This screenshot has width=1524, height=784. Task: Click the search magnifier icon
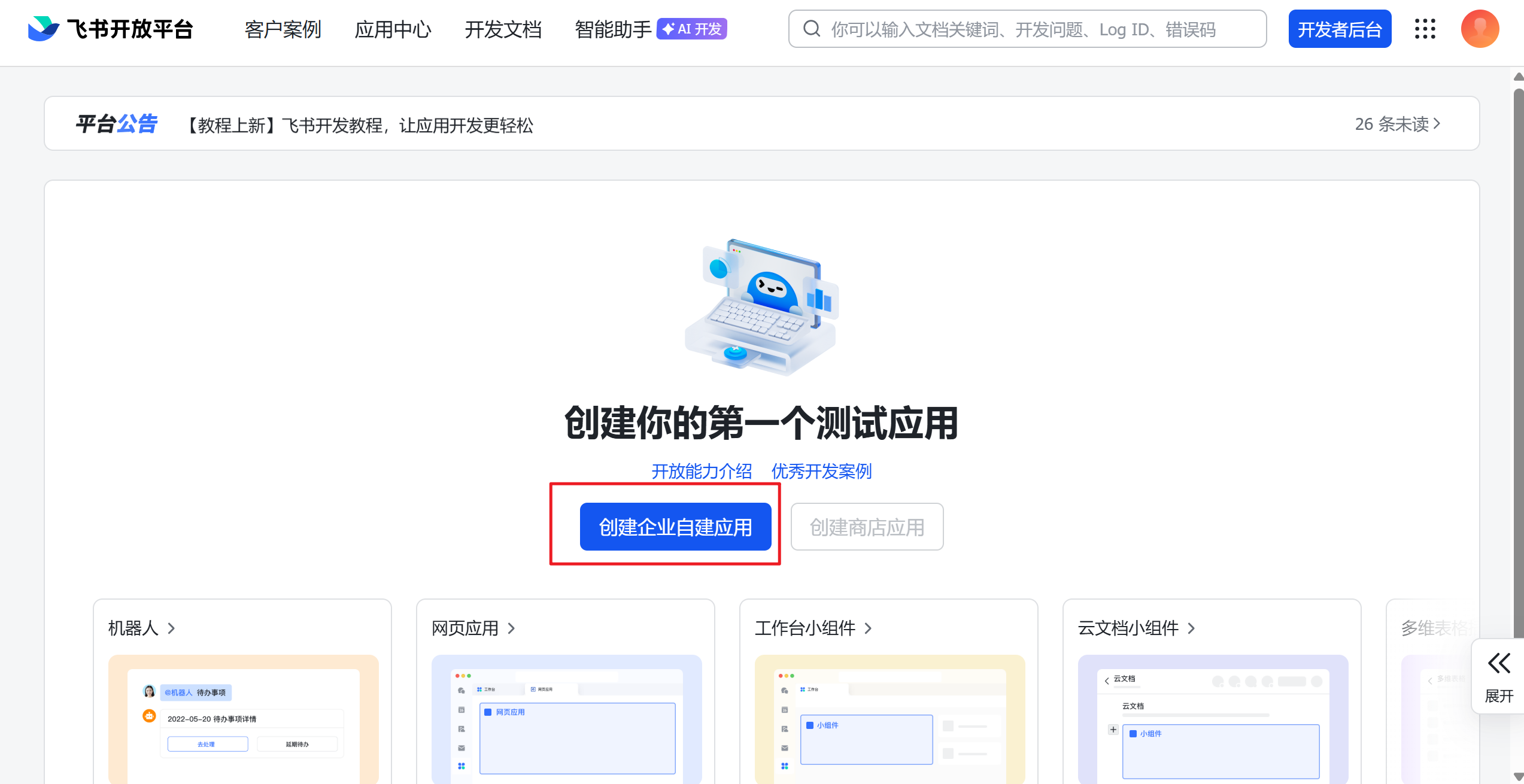coord(812,29)
